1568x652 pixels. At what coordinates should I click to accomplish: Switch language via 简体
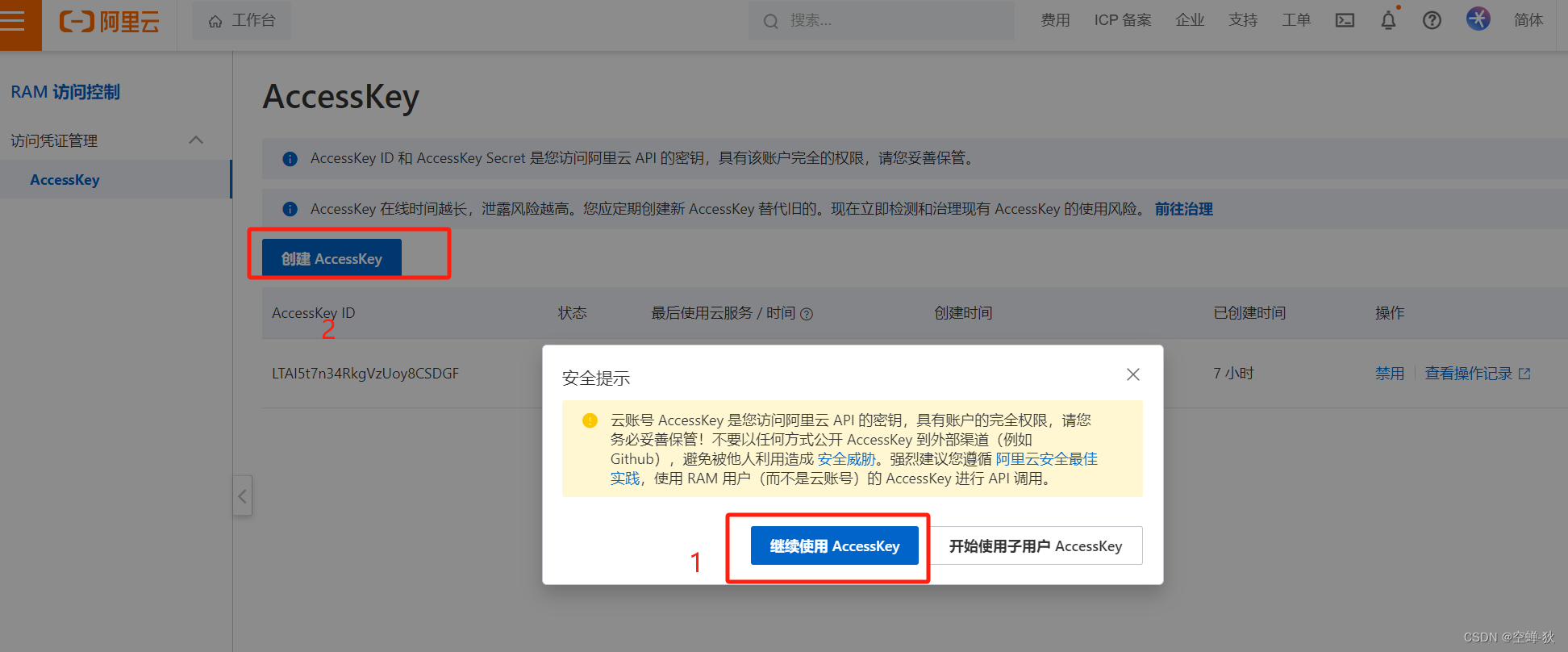click(x=1528, y=20)
